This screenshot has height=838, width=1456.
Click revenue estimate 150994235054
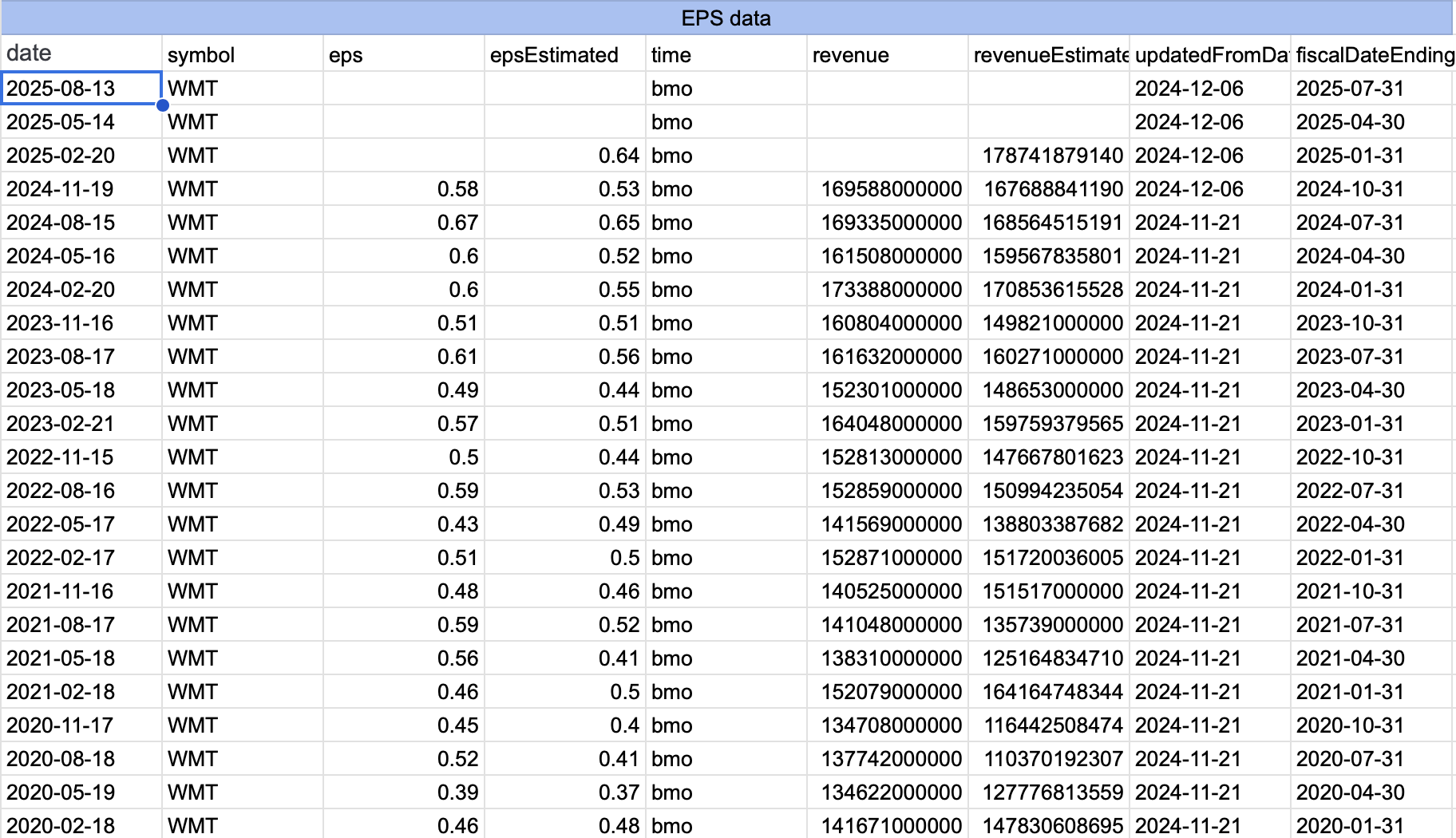[1049, 490]
